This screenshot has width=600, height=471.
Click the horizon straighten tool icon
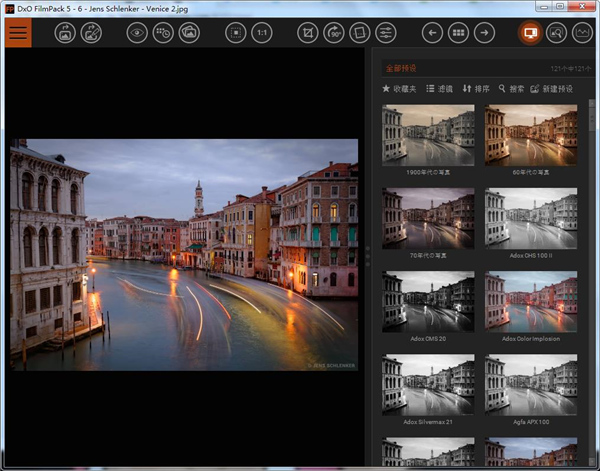(360, 33)
